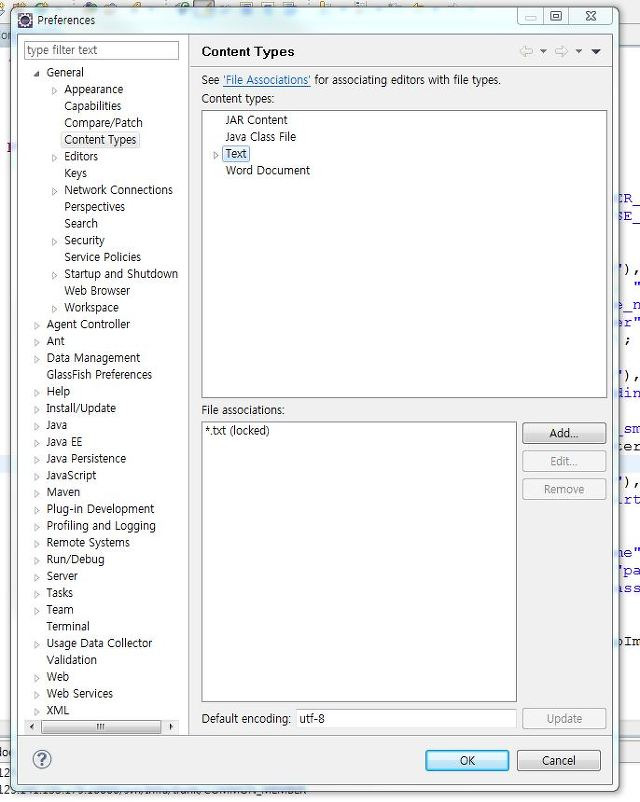Expand the XML preferences node
This screenshot has height=802, width=640.
36,711
